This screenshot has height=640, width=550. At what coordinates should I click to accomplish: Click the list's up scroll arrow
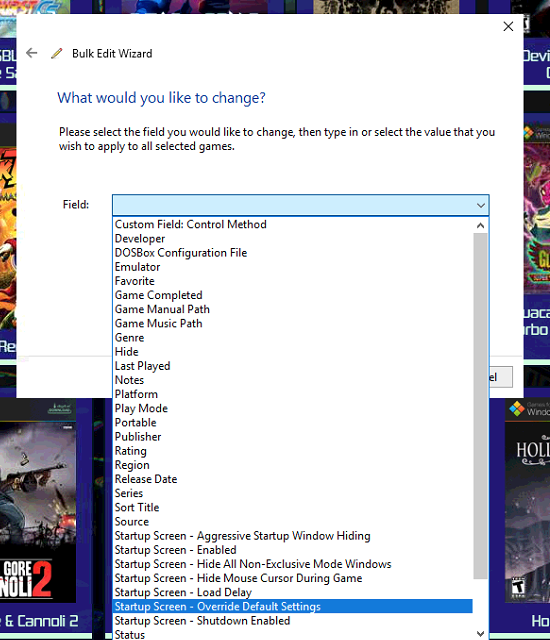480,226
